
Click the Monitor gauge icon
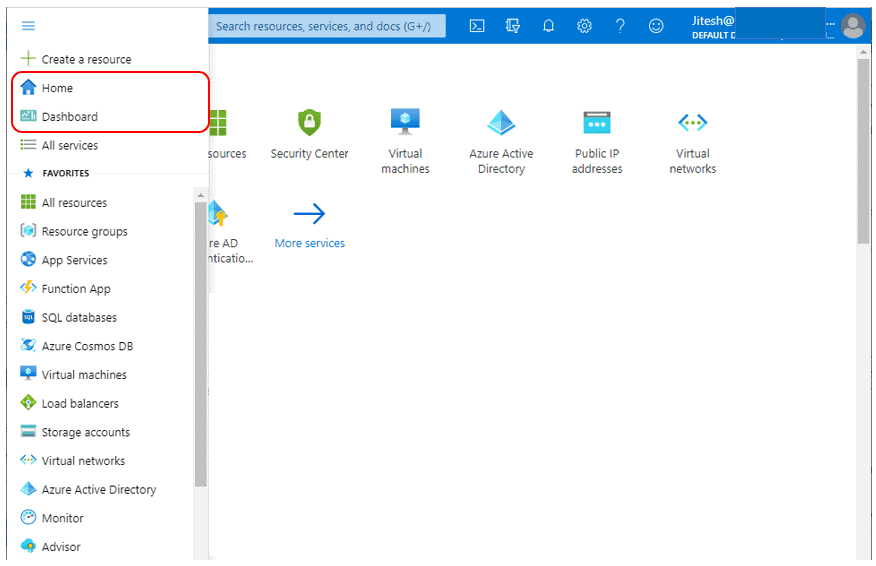click(28, 517)
